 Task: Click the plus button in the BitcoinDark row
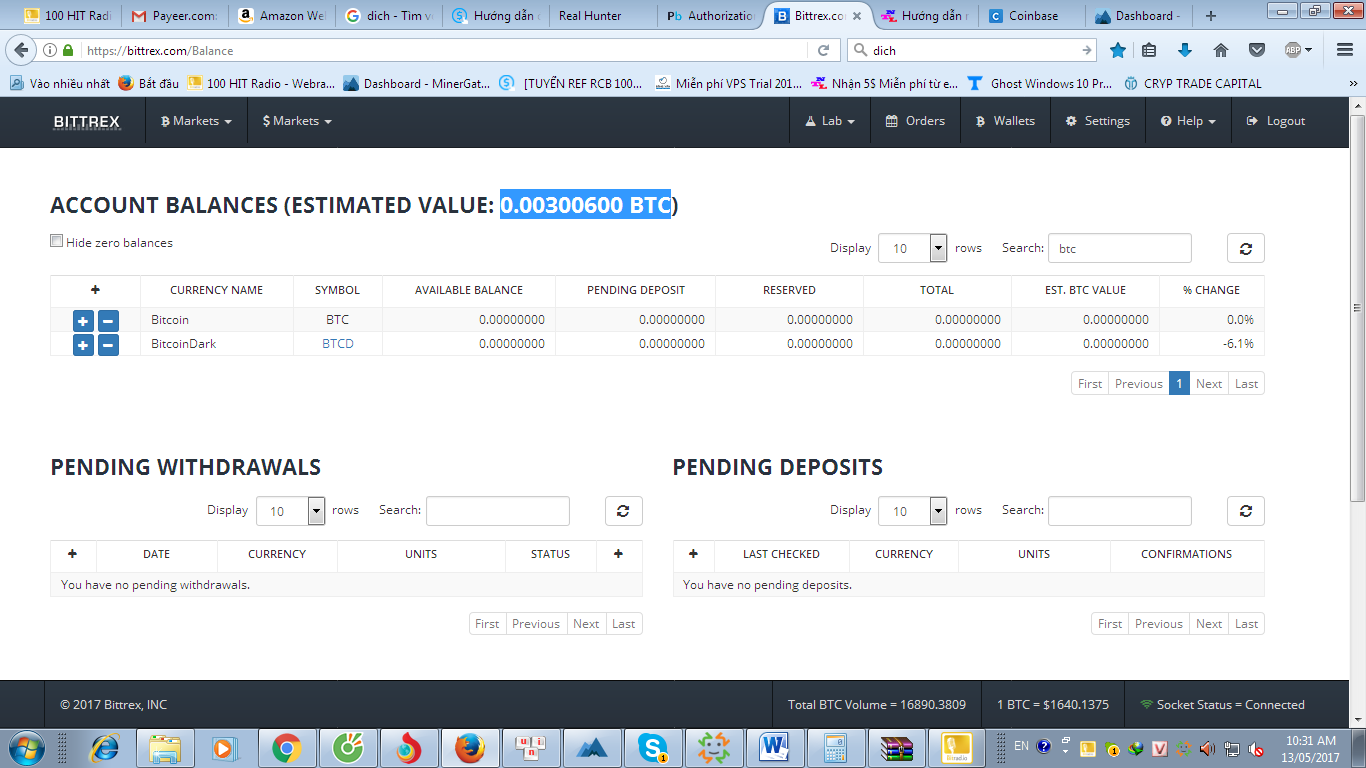click(x=83, y=345)
